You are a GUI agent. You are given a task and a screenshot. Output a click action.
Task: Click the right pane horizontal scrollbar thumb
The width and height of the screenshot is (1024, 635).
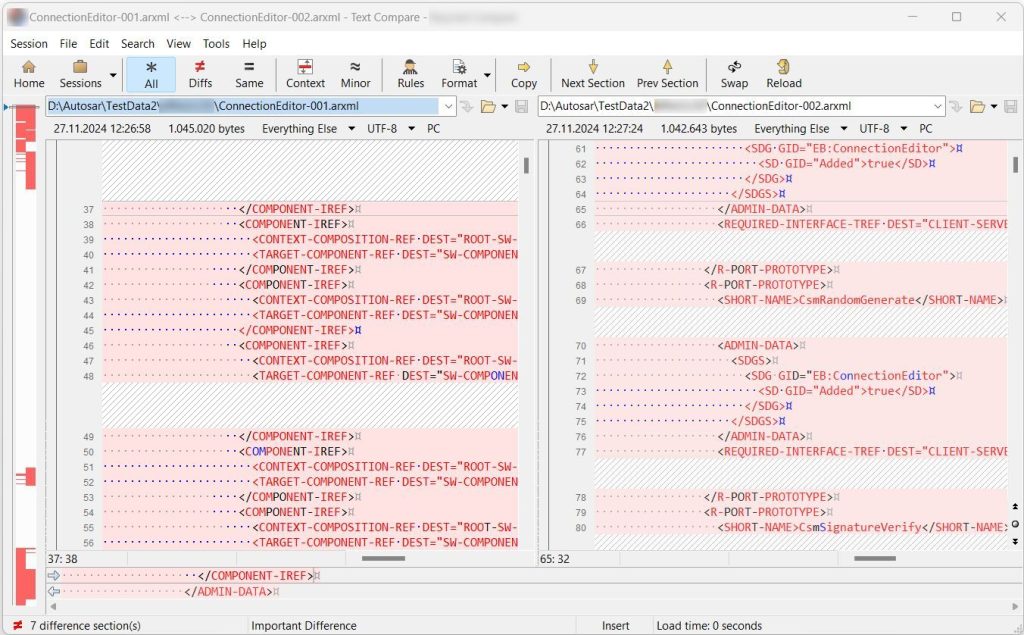click(x=874, y=559)
